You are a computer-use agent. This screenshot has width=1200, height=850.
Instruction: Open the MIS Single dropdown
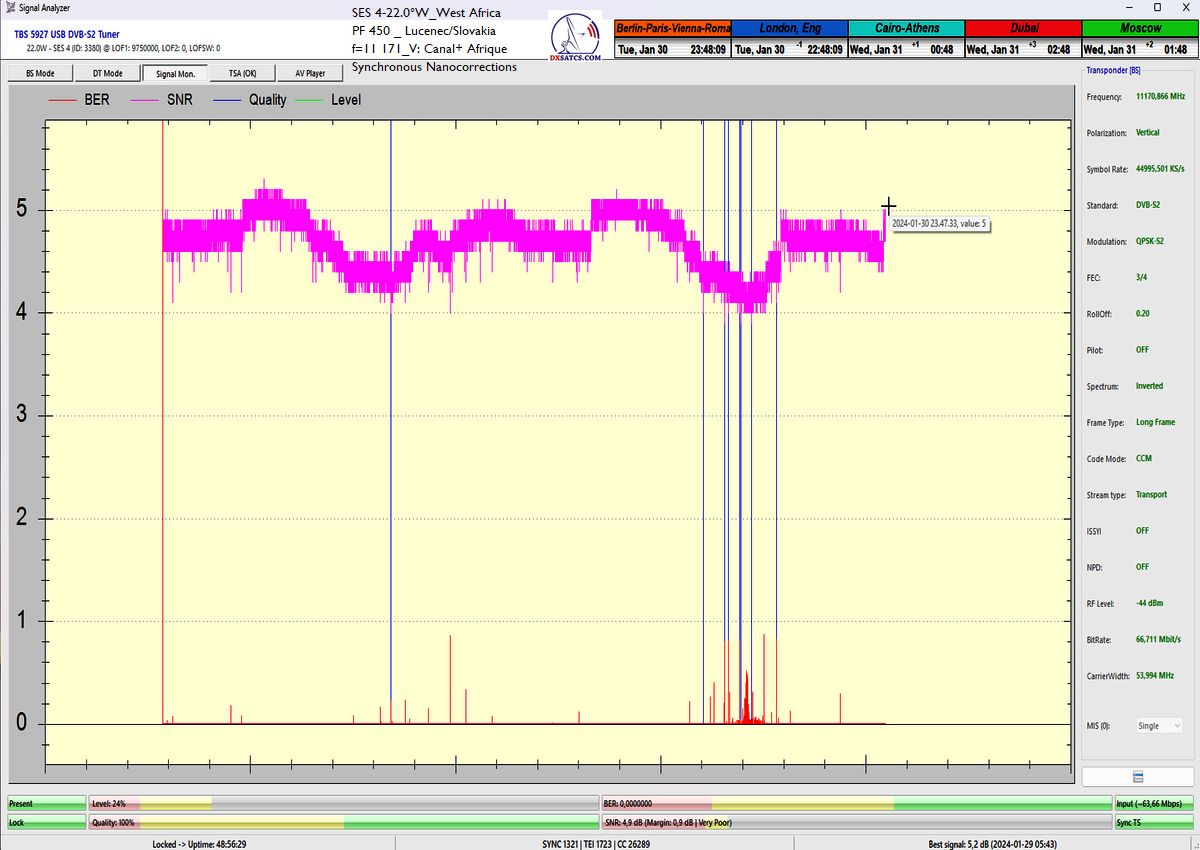pyautogui.click(x=1159, y=726)
